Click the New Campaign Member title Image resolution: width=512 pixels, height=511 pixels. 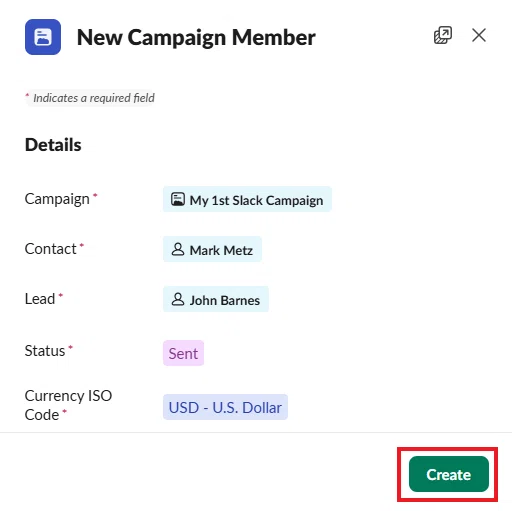coord(196,37)
